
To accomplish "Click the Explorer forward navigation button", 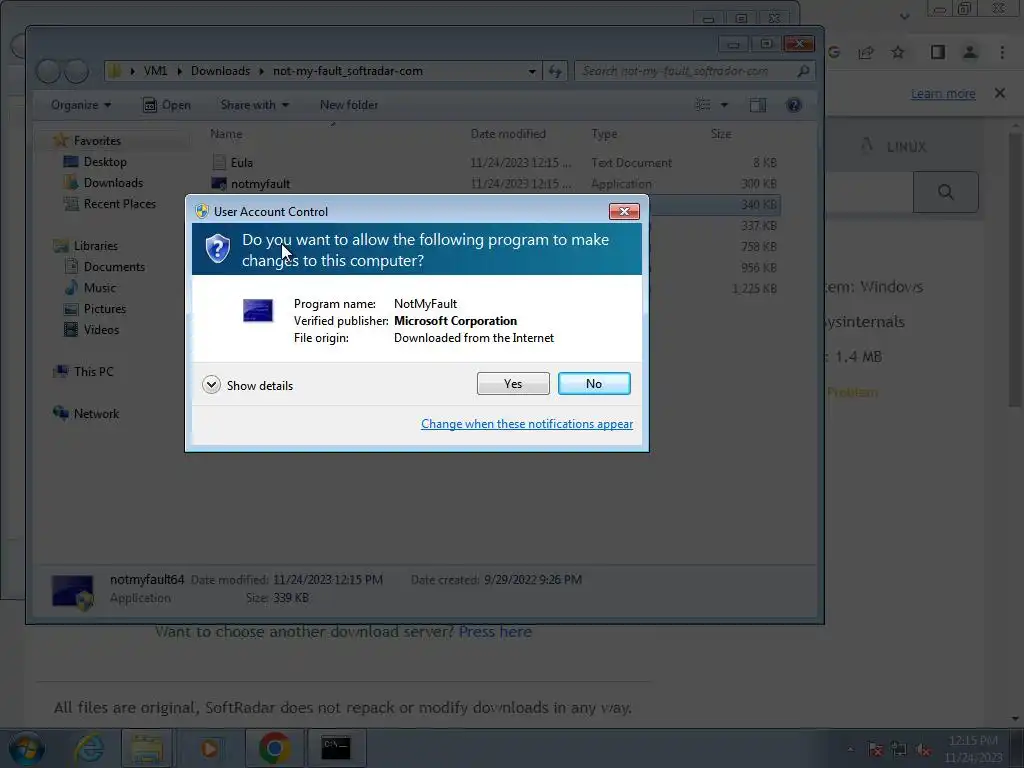I will pyautogui.click(x=76, y=71).
